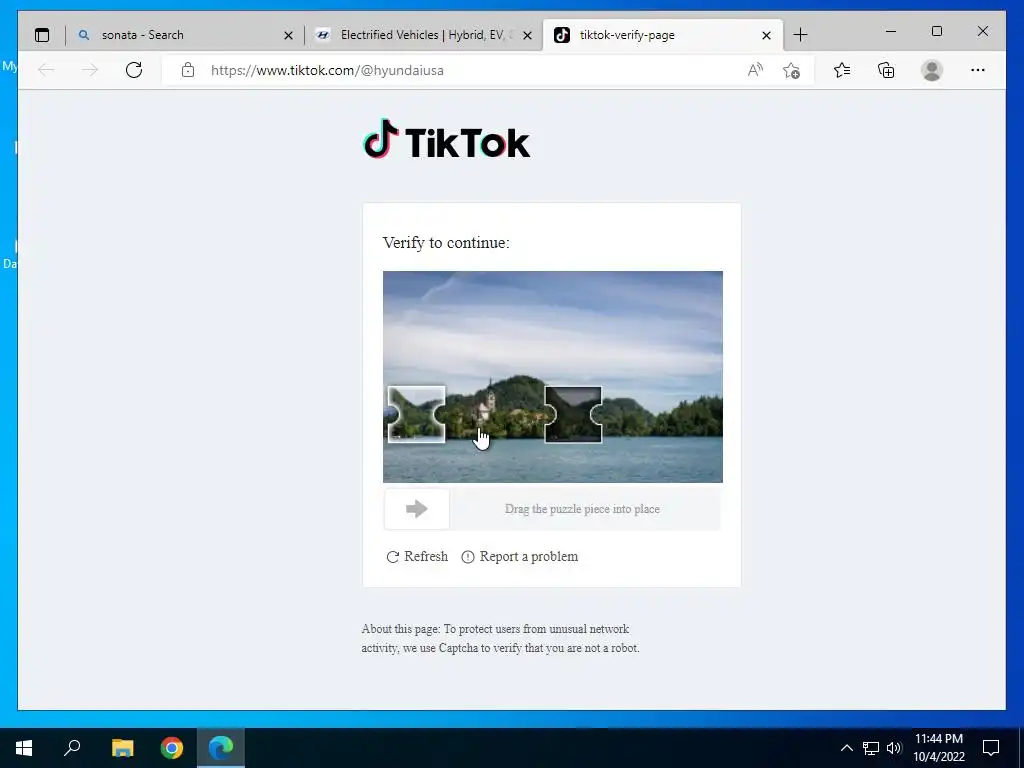
Task: Click the dark puzzle slot
Action: click(573, 414)
